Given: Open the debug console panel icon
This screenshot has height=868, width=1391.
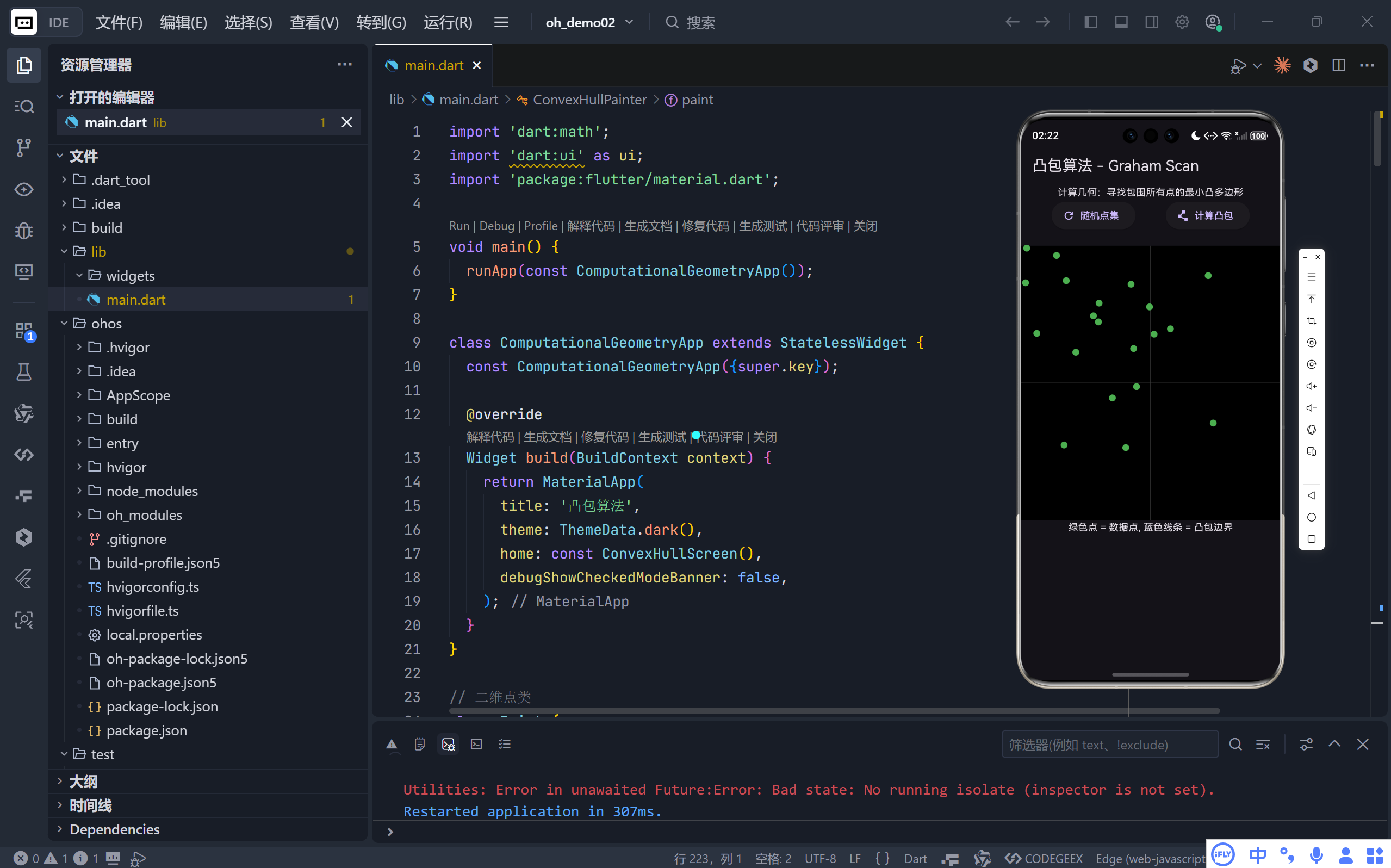Looking at the screenshot, I should coord(448,745).
